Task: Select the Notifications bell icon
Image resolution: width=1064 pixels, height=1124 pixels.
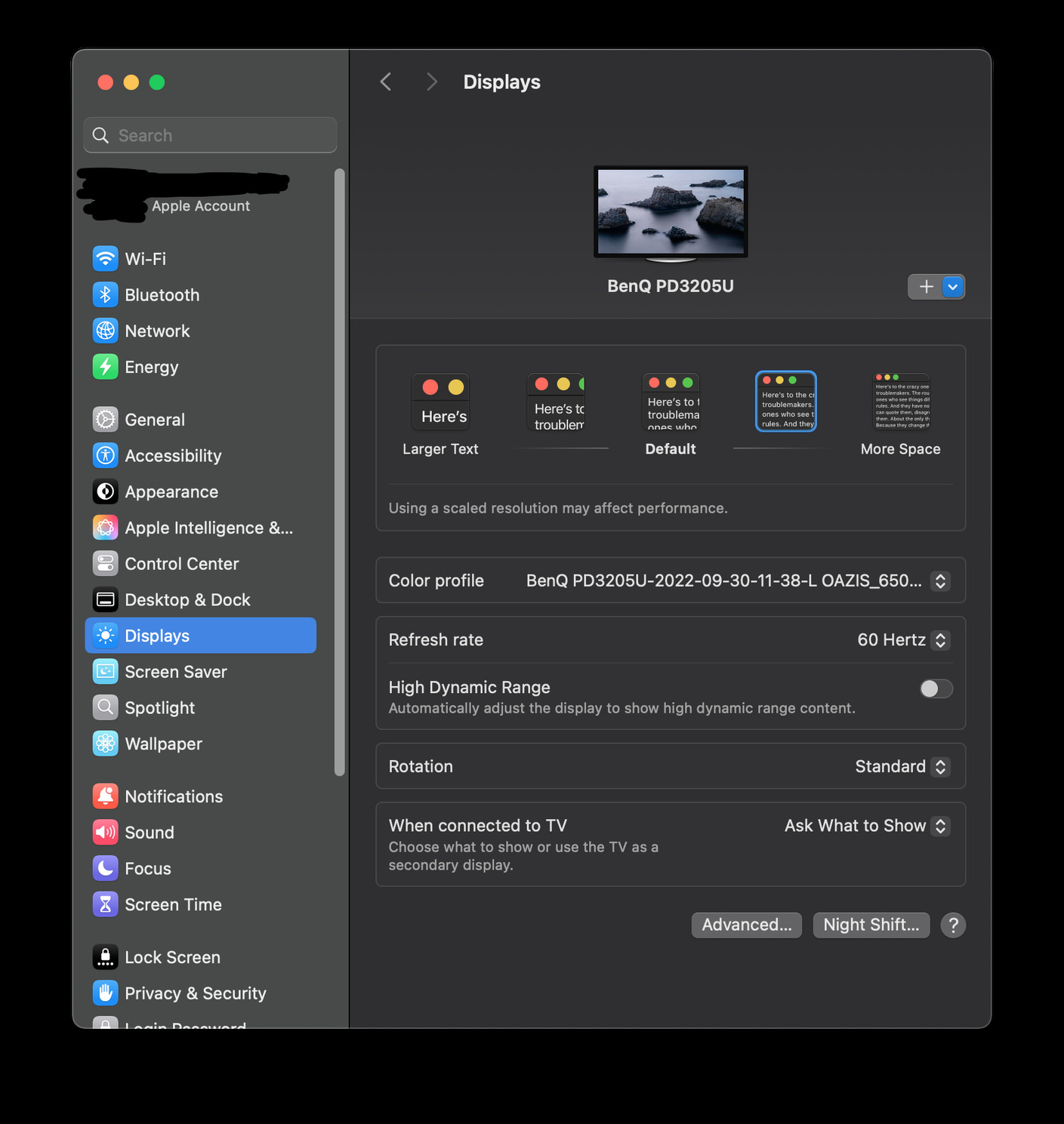Action: click(x=106, y=796)
